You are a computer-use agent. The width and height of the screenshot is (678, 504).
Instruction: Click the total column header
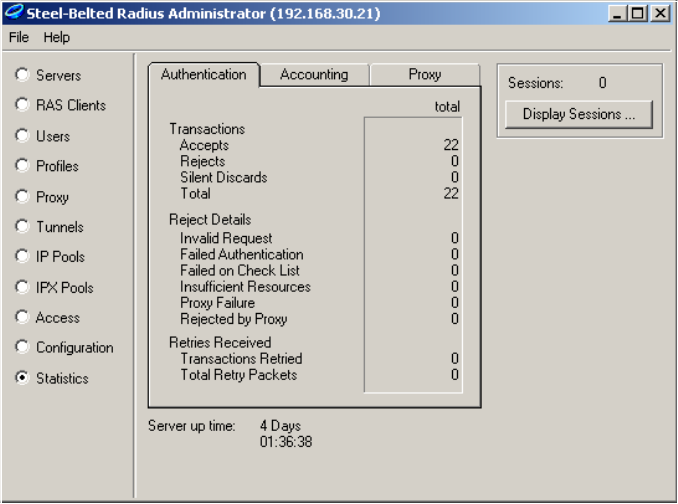(447, 106)
